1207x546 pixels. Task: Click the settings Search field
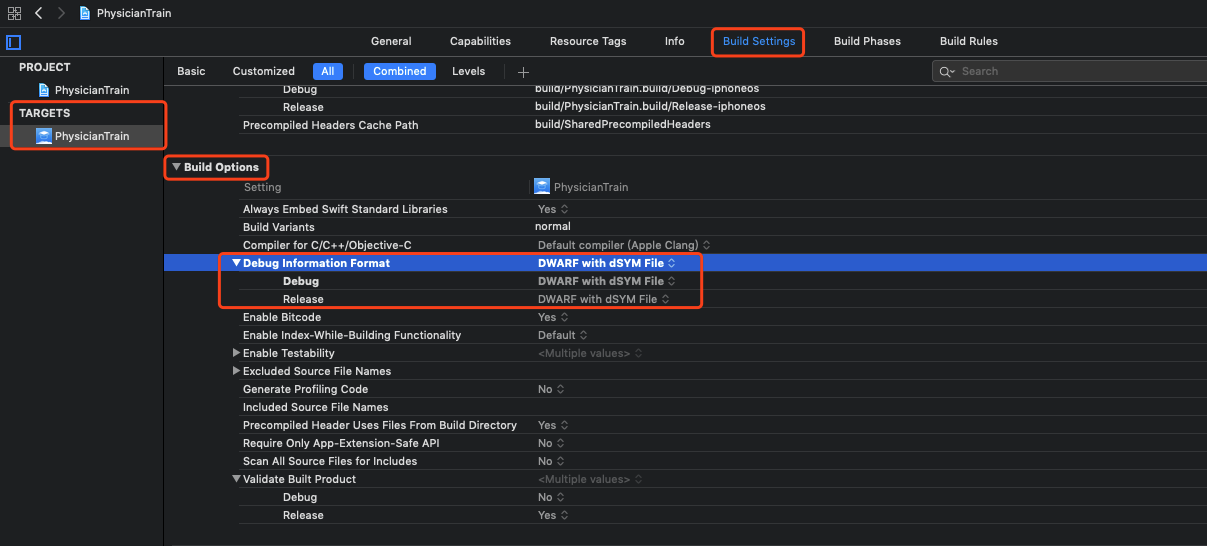1068,71
